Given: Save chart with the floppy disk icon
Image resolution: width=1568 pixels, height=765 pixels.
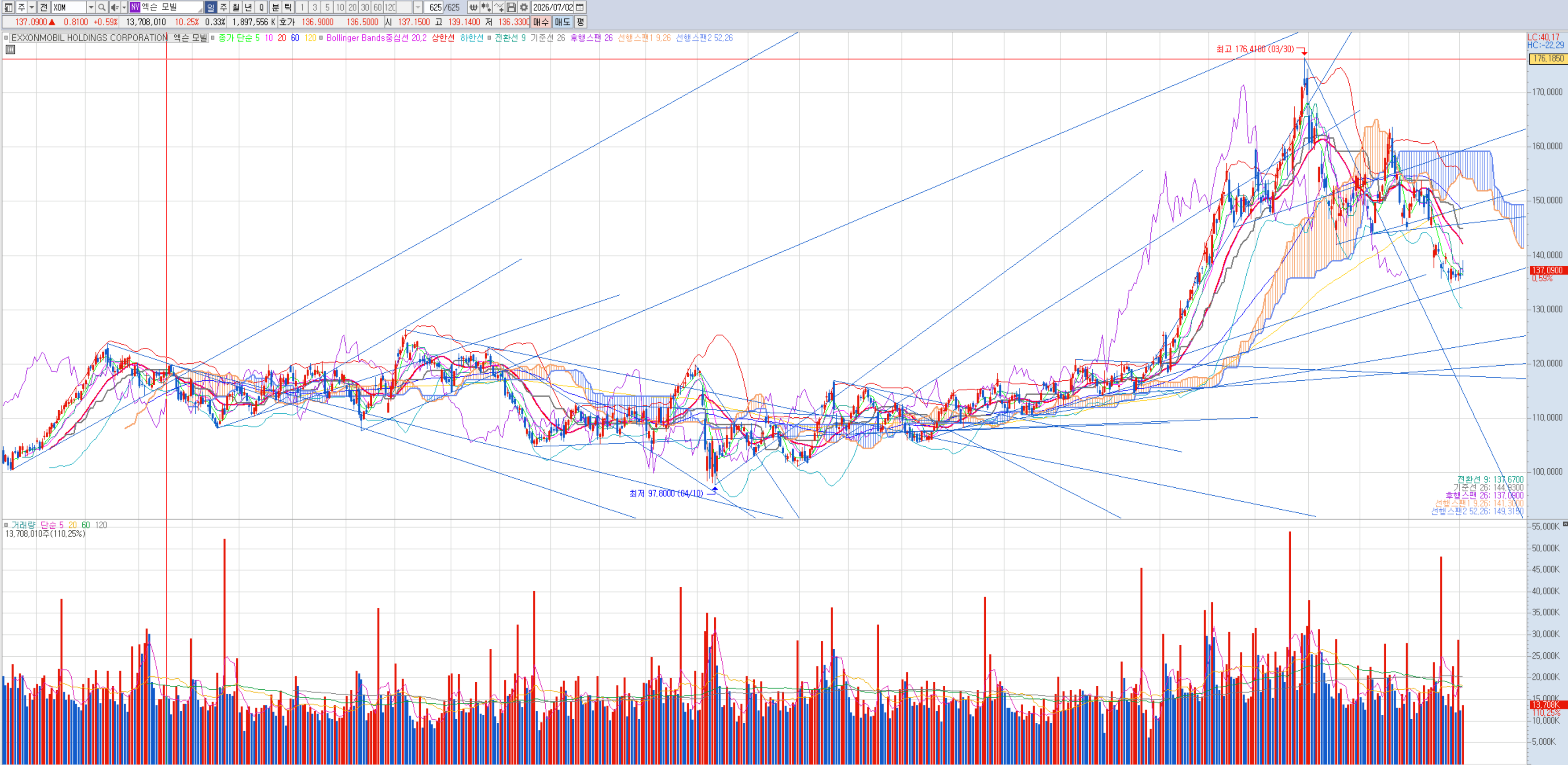Looking at the screenshot, I should 511,7.
